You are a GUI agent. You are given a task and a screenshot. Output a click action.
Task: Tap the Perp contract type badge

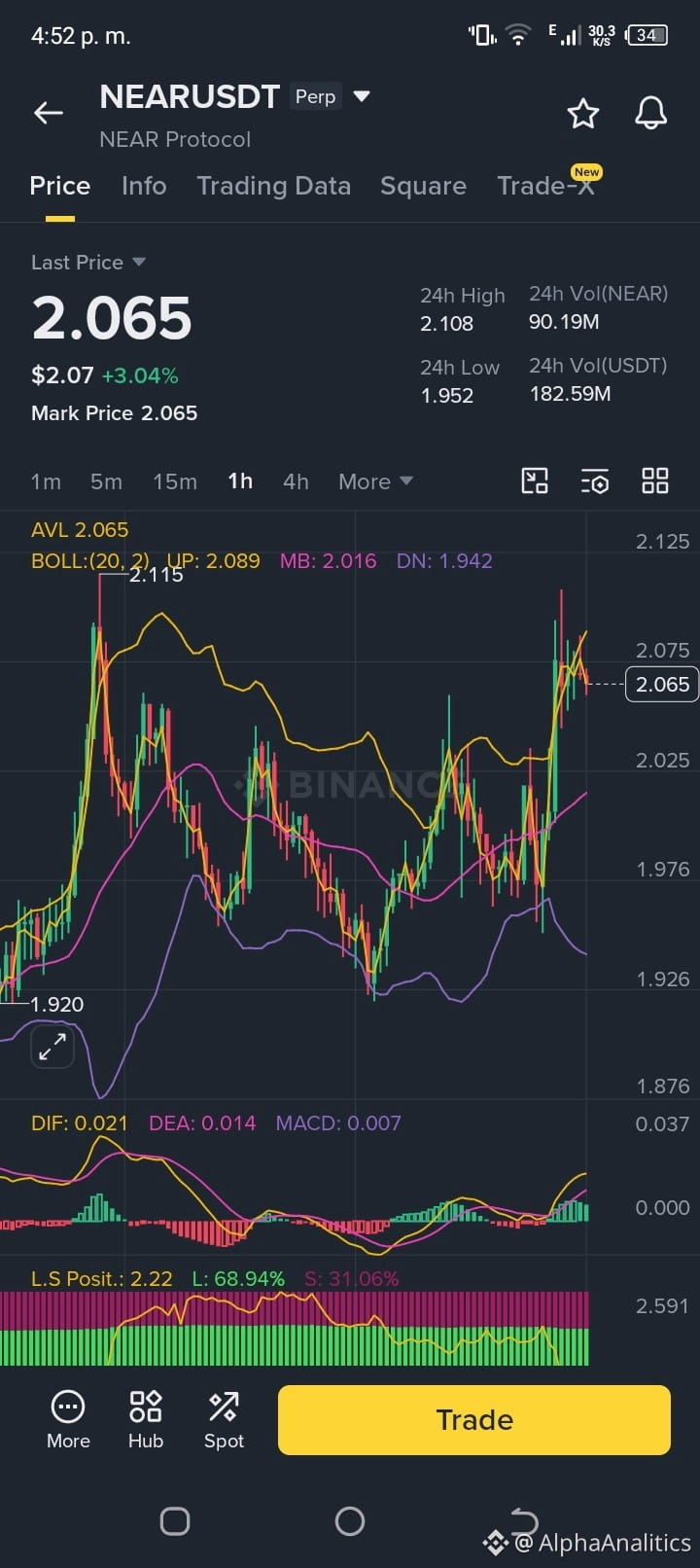(x=315, y=96)
